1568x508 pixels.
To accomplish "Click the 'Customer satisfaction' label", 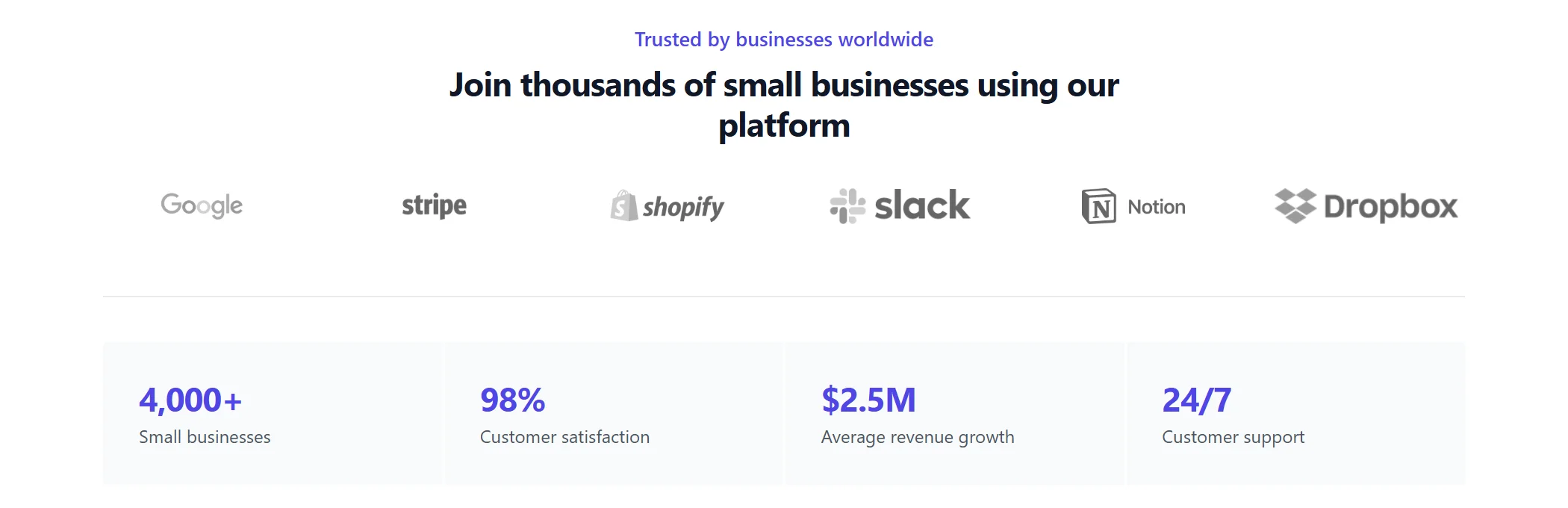I will click(564, 437).
